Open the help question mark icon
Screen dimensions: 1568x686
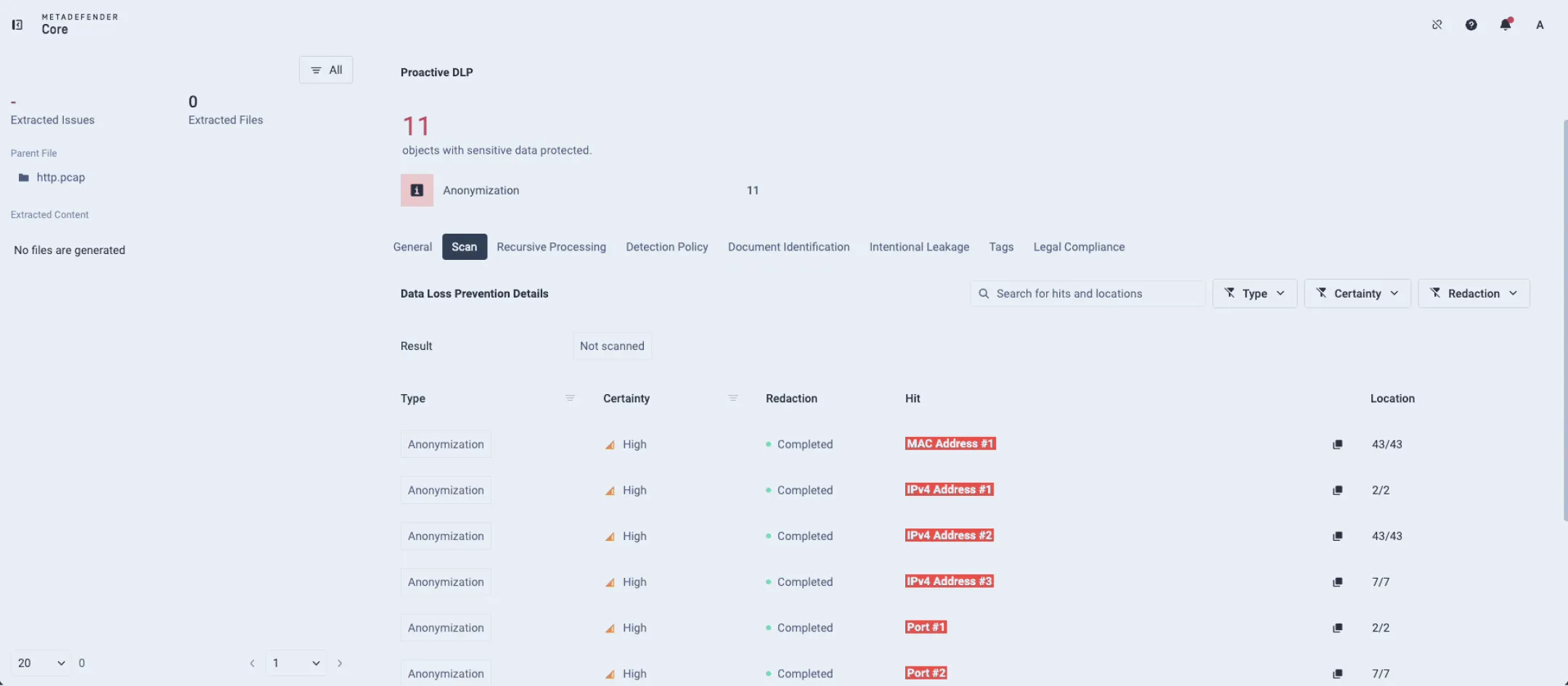point(1471,25)
